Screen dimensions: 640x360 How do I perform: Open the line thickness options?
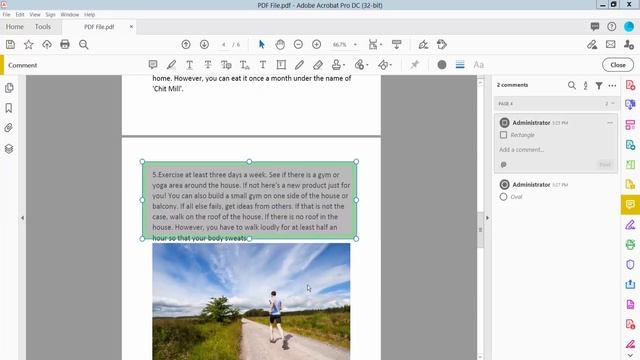[460, 65]
